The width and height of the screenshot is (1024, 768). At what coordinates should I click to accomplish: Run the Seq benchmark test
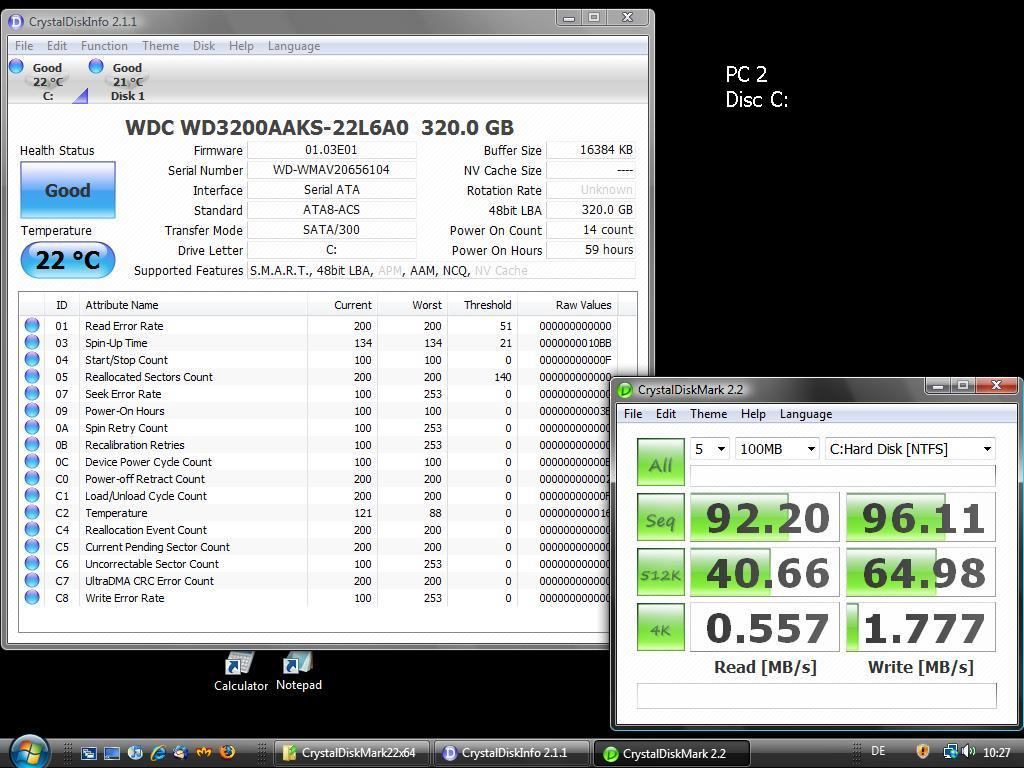[x=661, y=517]
